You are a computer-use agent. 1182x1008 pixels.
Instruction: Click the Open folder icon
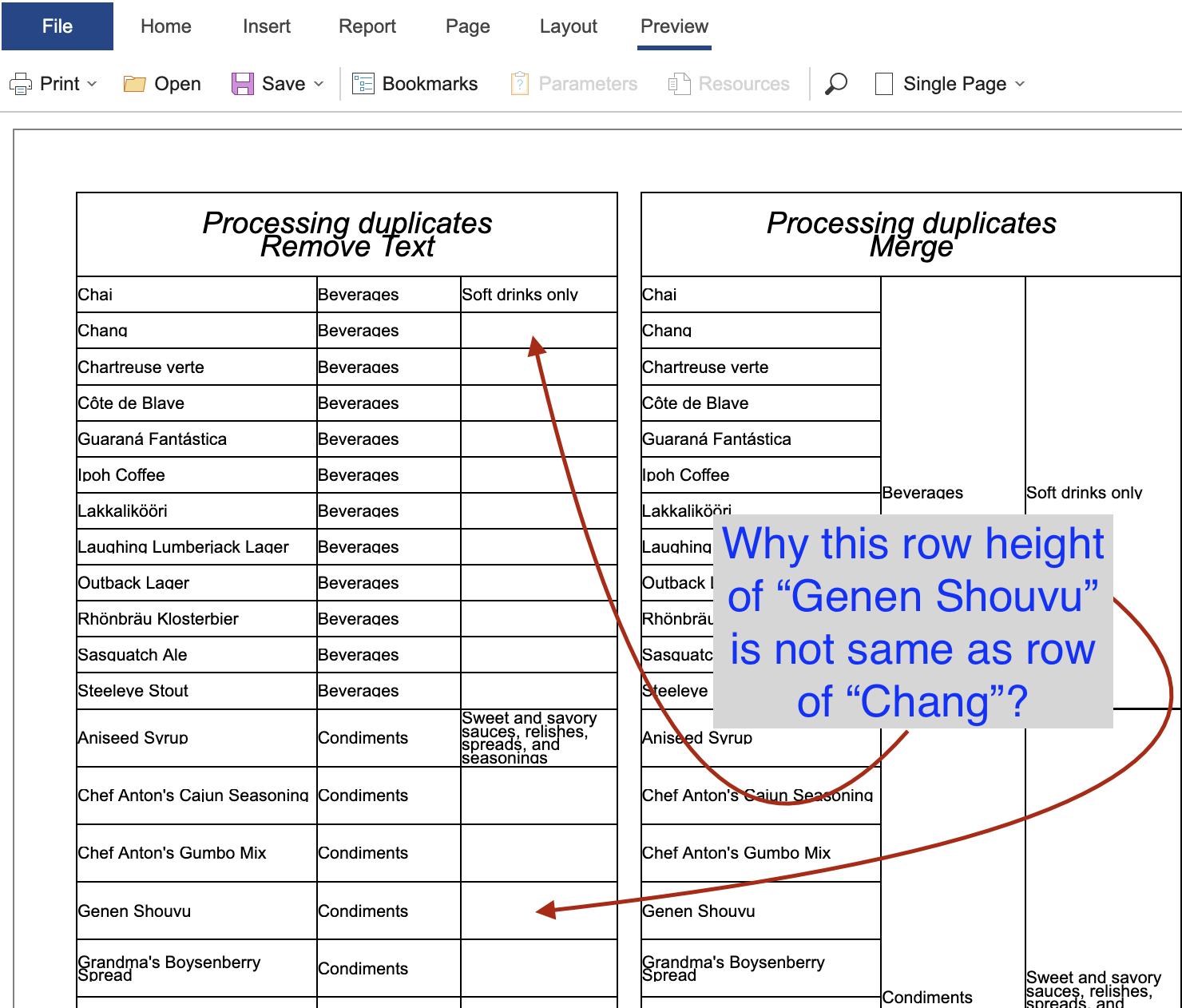point(134,84)
